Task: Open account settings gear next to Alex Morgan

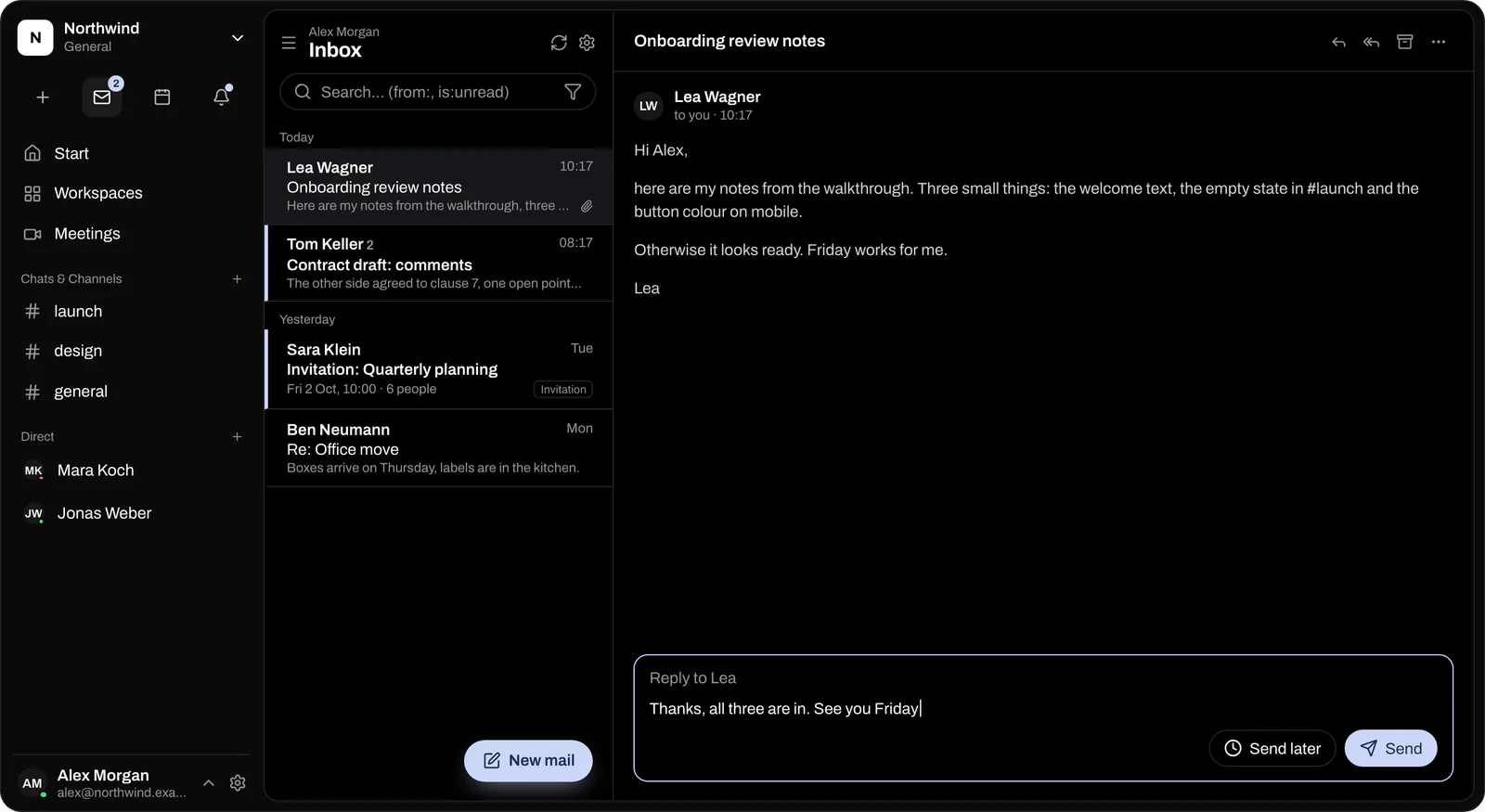Action: click(238, 783)
